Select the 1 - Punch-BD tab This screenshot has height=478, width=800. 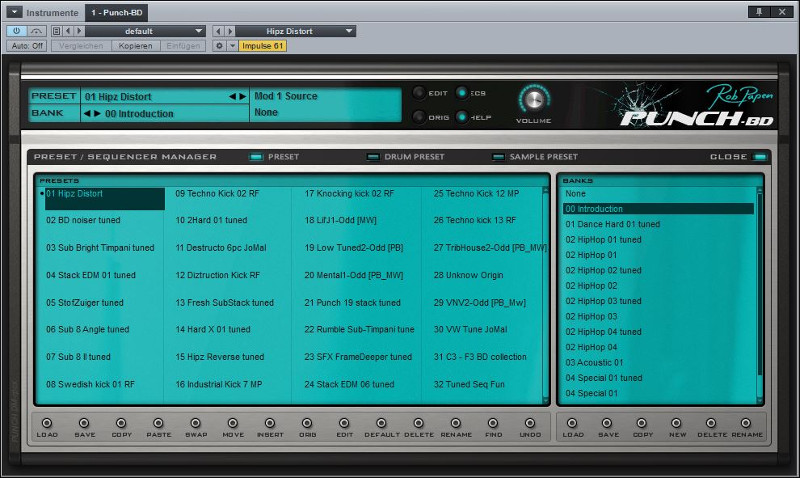117,12
